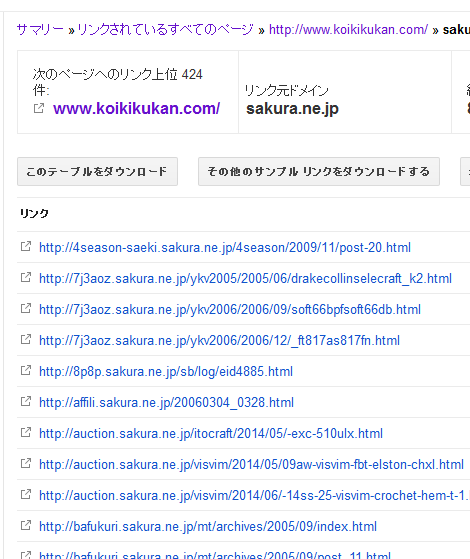Open ykv2006/2006/12 _ft817as817fn.html link
Viewport: 470px width, 559px height.
point(219,340)
